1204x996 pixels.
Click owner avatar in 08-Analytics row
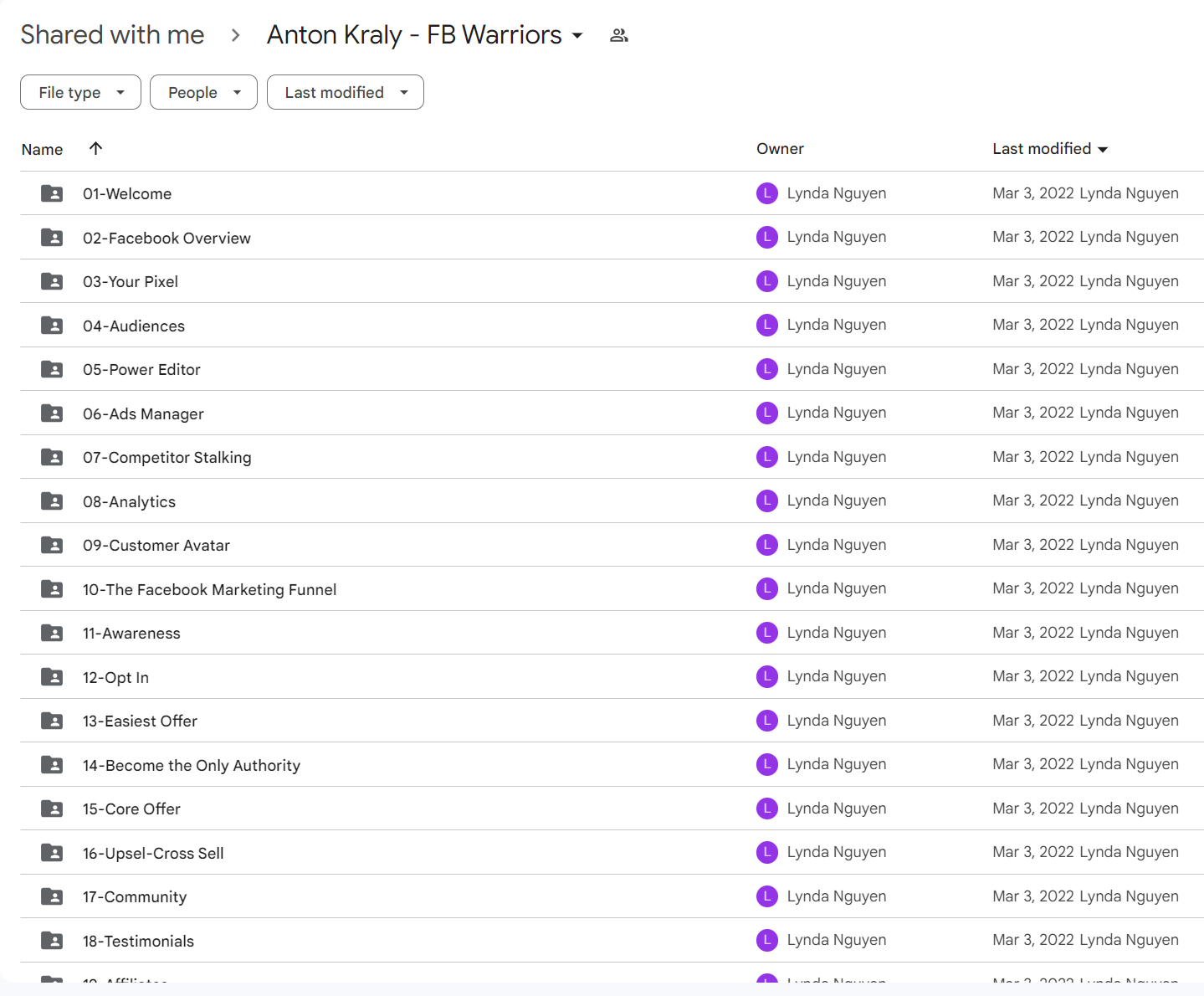[767, 501]
